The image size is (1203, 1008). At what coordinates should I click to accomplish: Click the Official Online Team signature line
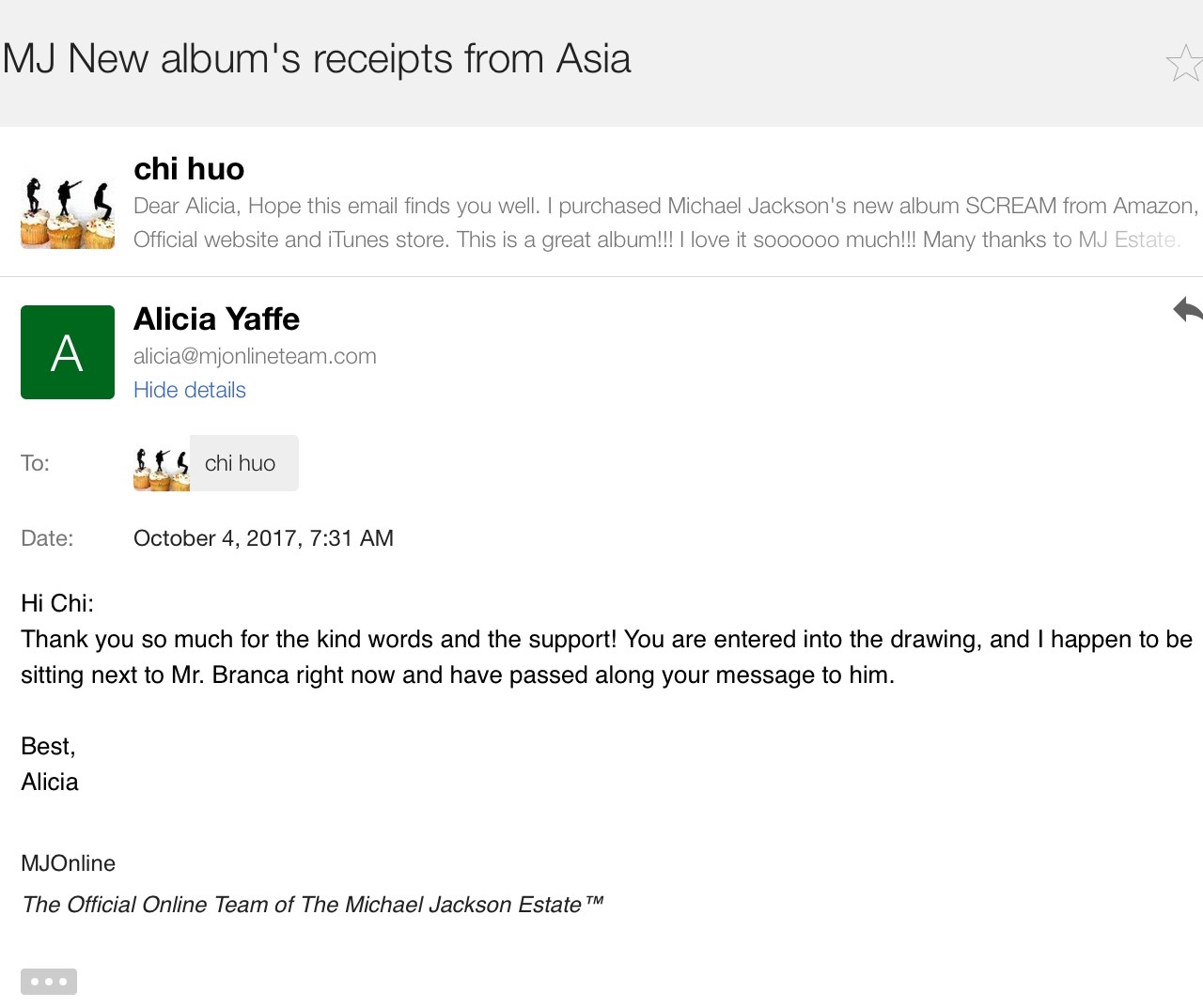pos(312,905)
